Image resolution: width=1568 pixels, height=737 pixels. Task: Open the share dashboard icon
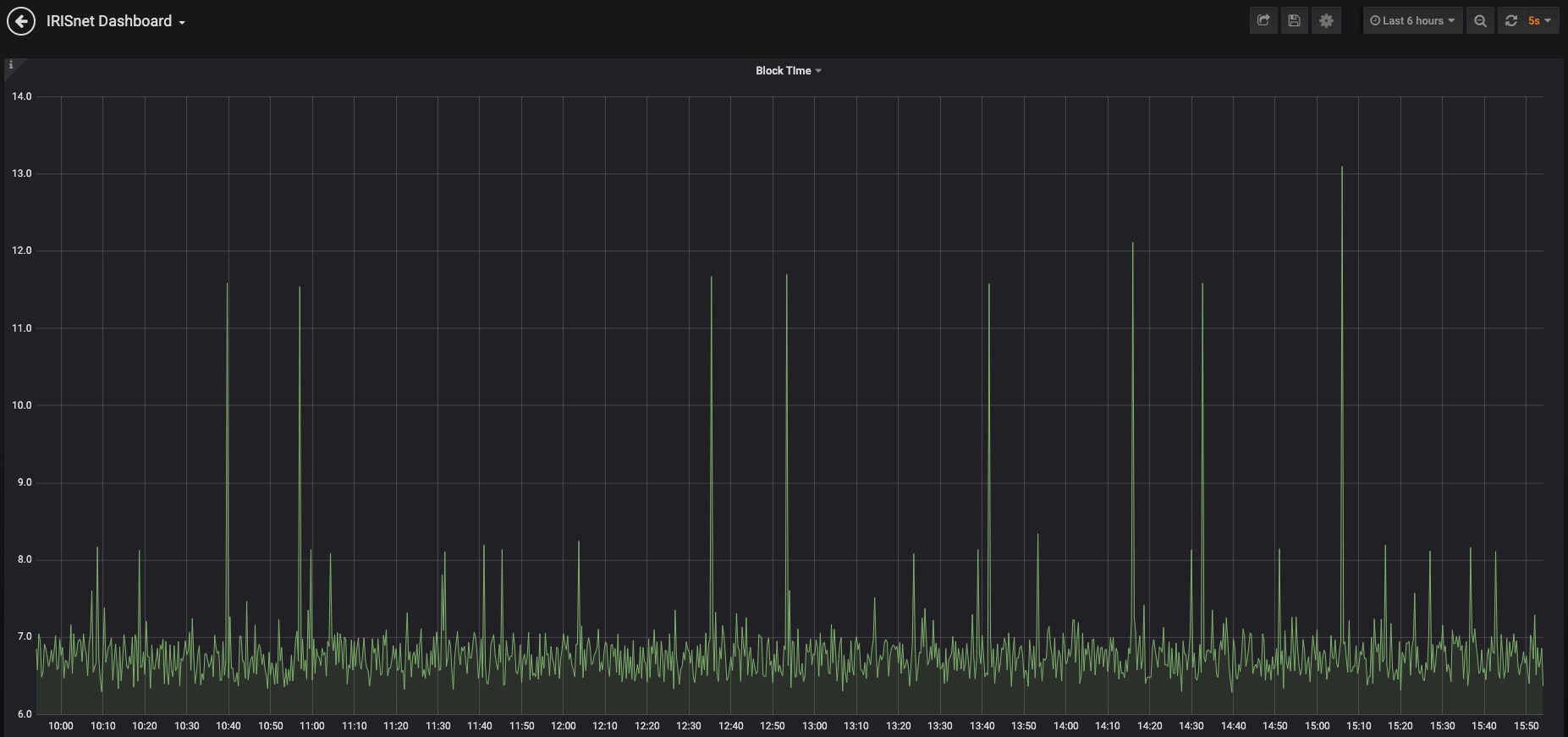click(x=1263, y=21)
